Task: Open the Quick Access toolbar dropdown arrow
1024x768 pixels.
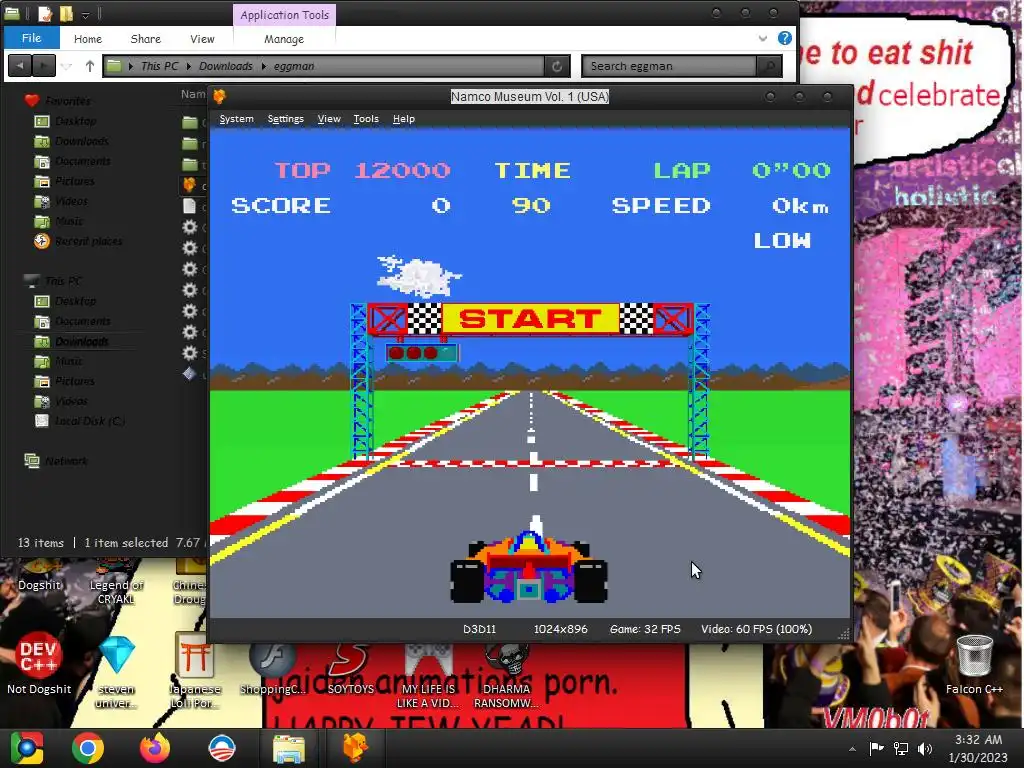Action: (86, 14)
